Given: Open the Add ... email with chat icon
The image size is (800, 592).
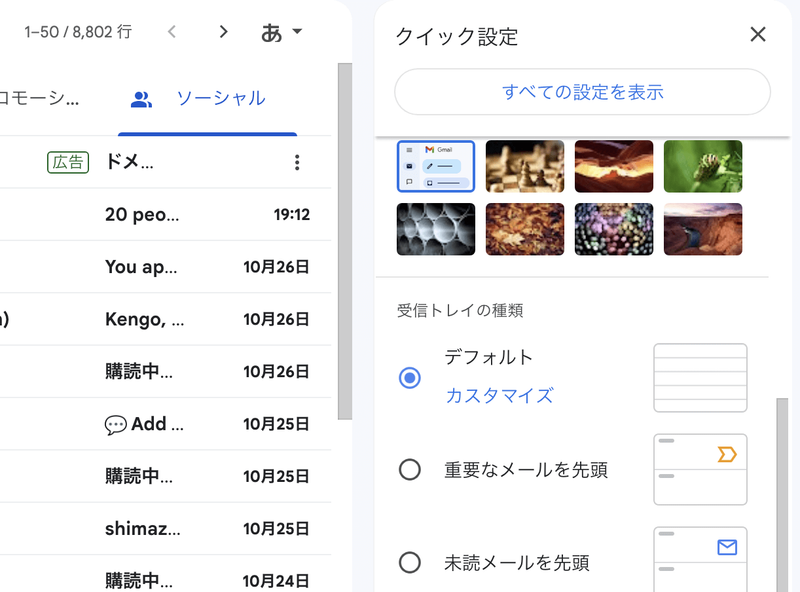Looking at the screenshot, I should click(x=166, y=424).
